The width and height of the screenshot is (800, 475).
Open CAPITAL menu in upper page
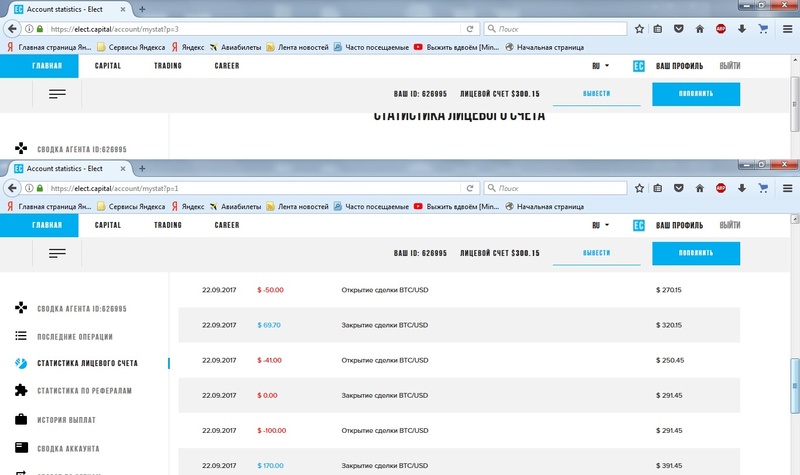[x=108, y=66]
